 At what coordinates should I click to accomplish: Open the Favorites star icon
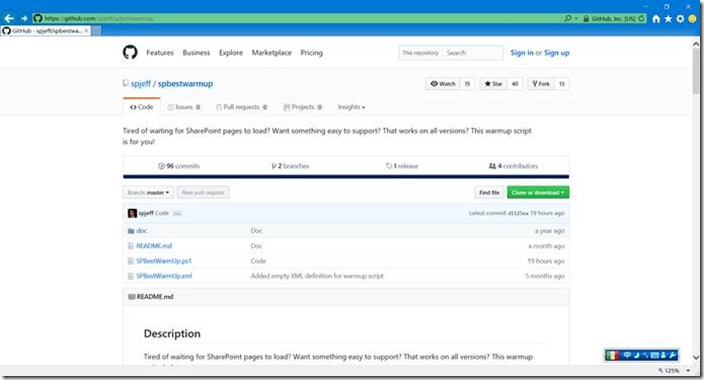point(668,18)
